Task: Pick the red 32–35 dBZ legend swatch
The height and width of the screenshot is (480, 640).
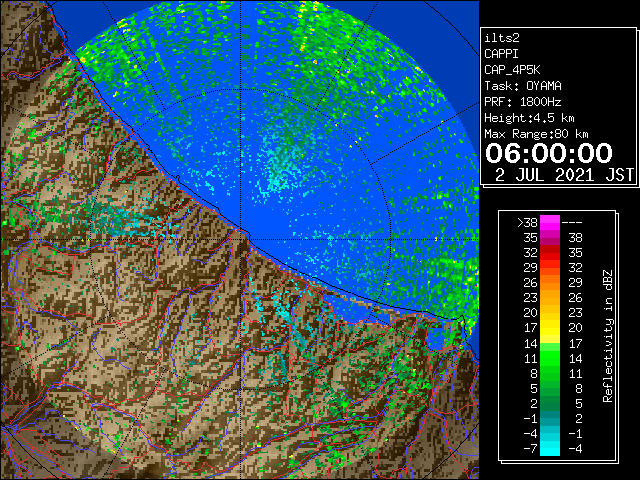Action: [x=550, y=253]
